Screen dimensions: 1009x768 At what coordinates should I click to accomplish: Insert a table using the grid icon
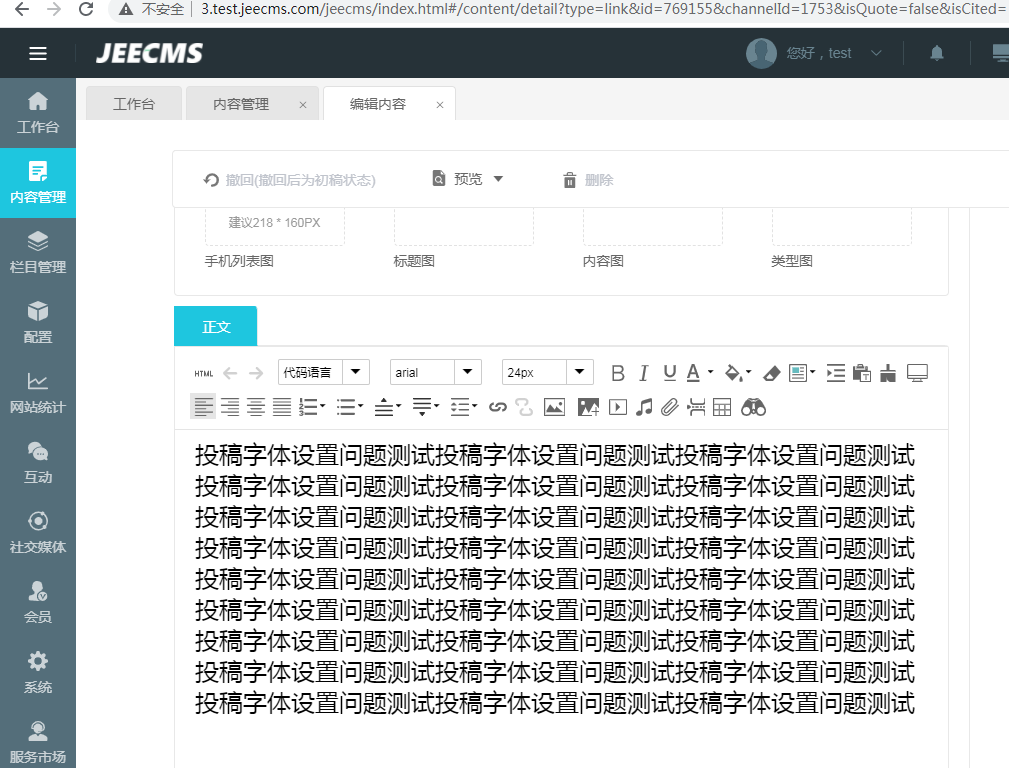point(722,407)
